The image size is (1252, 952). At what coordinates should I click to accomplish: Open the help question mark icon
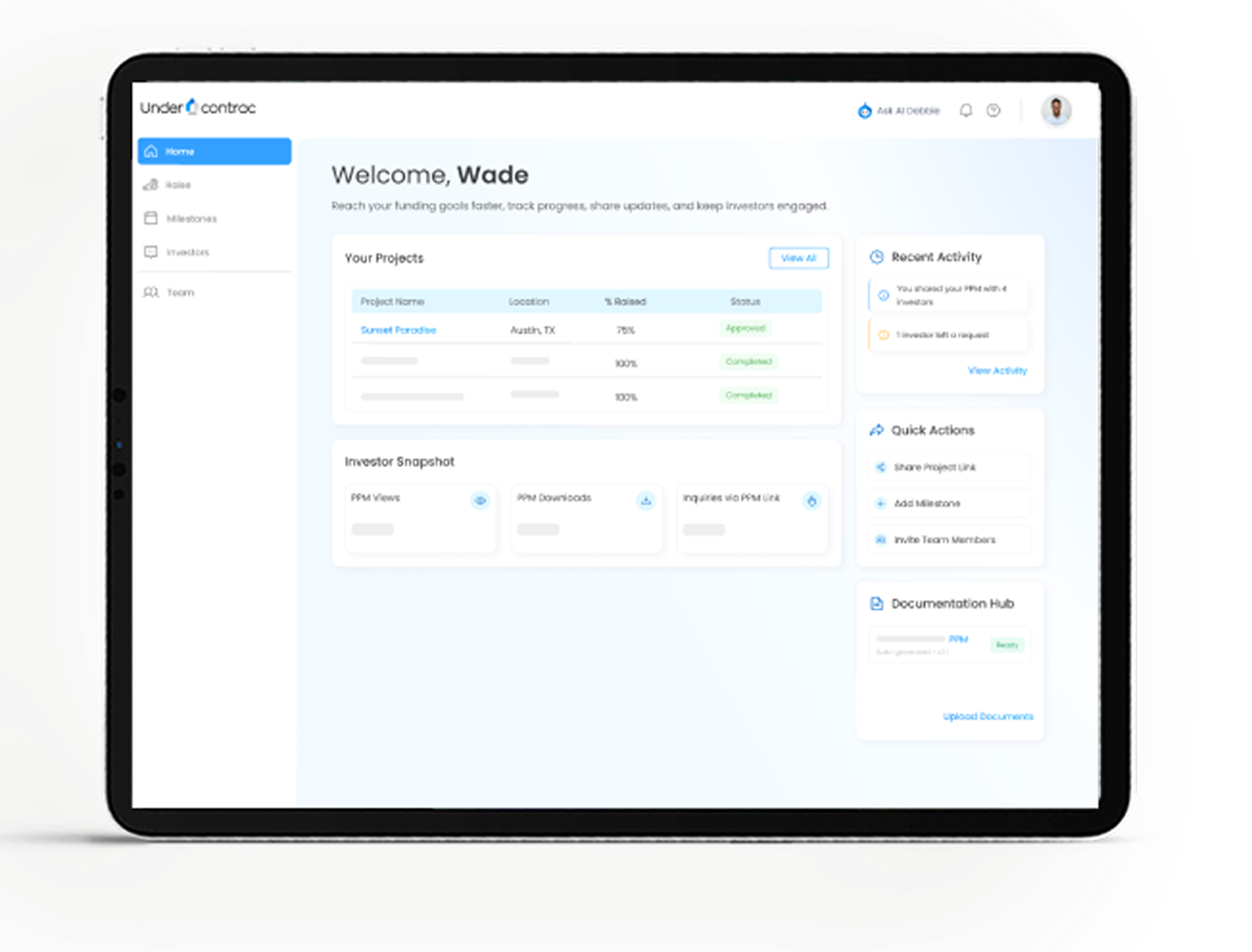(993, 110)
